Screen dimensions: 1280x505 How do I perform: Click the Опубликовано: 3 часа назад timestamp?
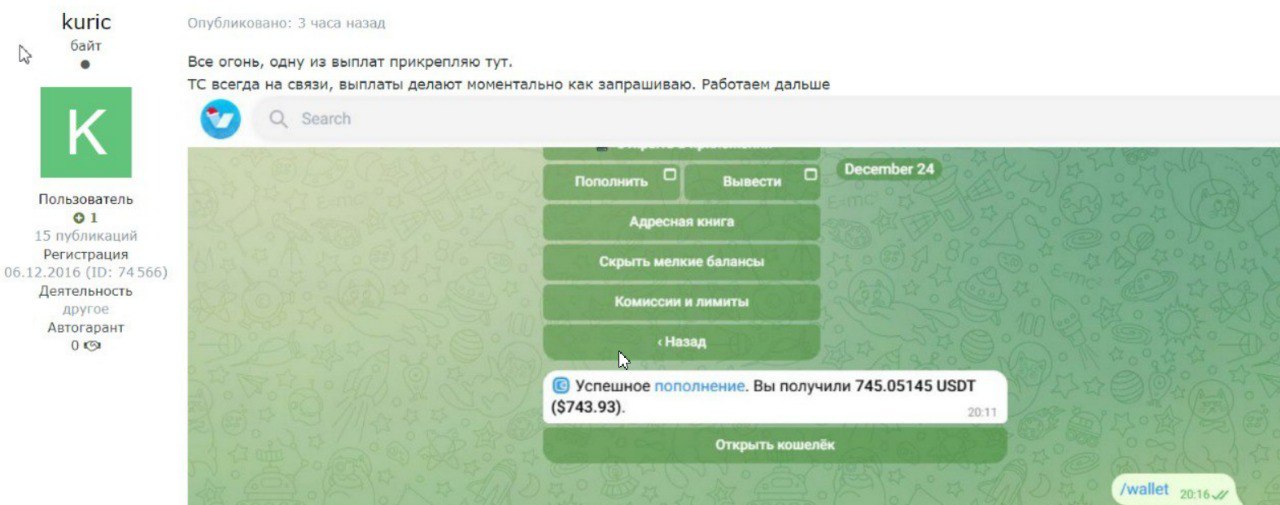(x=286, y=22)
